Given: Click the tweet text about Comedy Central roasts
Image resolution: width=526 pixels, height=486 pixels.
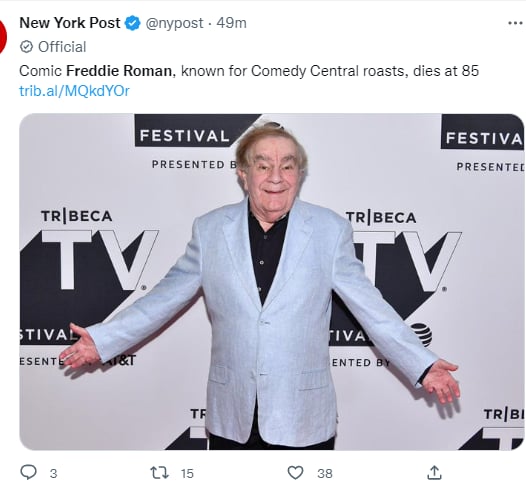Looking at the screenshot, I should (249, 71).
